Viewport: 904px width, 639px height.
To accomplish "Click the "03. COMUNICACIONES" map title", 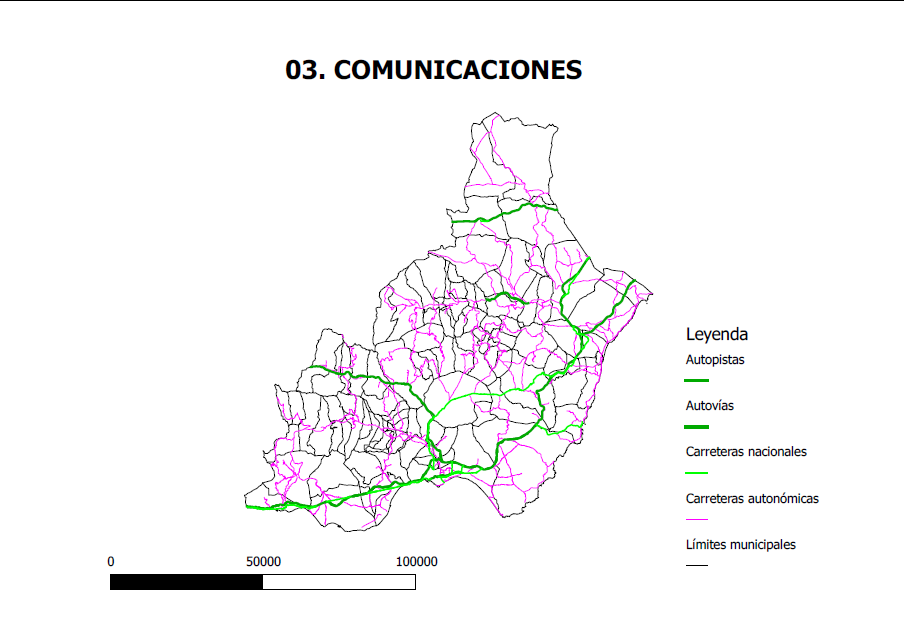I will 433,70.
